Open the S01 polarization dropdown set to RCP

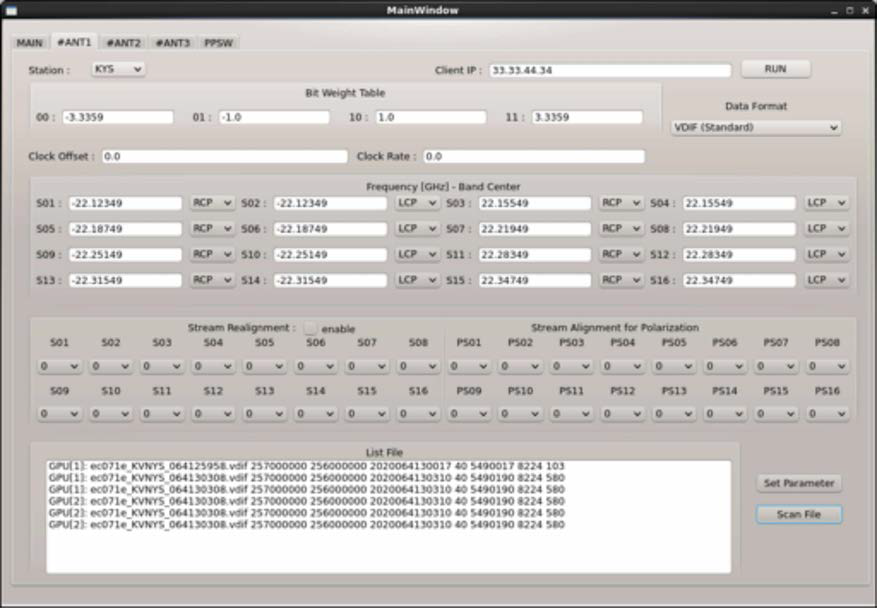point(212,203)
